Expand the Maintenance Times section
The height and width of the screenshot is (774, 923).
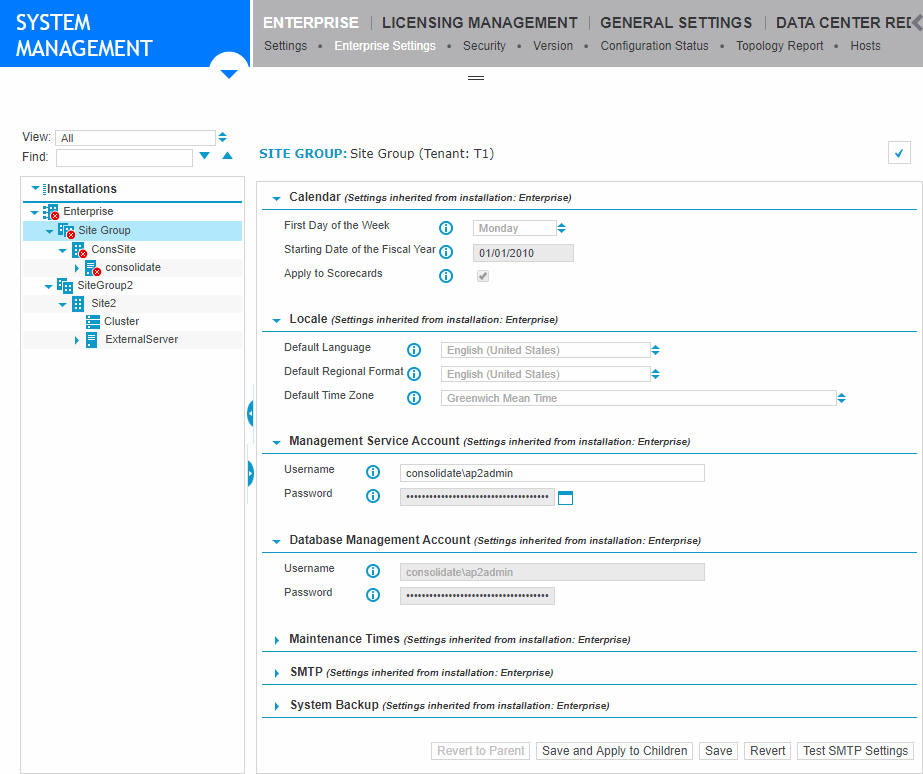point(276,639)
